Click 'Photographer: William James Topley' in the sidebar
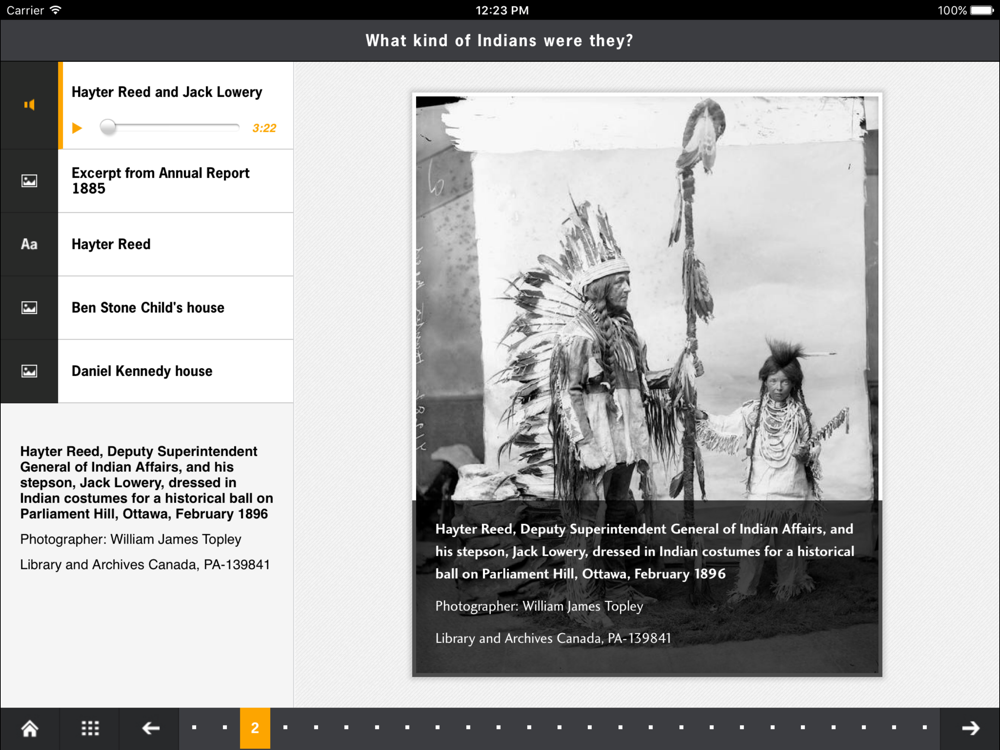Screen dimensions: 1000x750 click(131, 540)
